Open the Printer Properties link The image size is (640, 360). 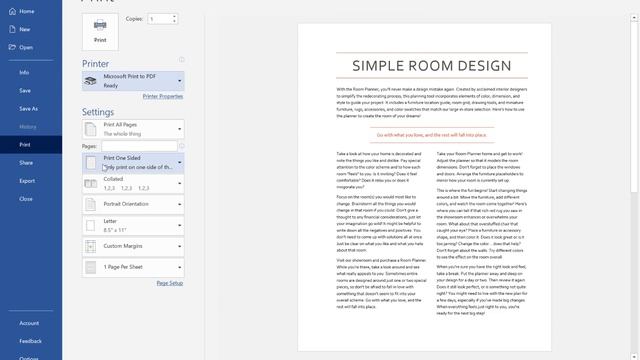163,96
